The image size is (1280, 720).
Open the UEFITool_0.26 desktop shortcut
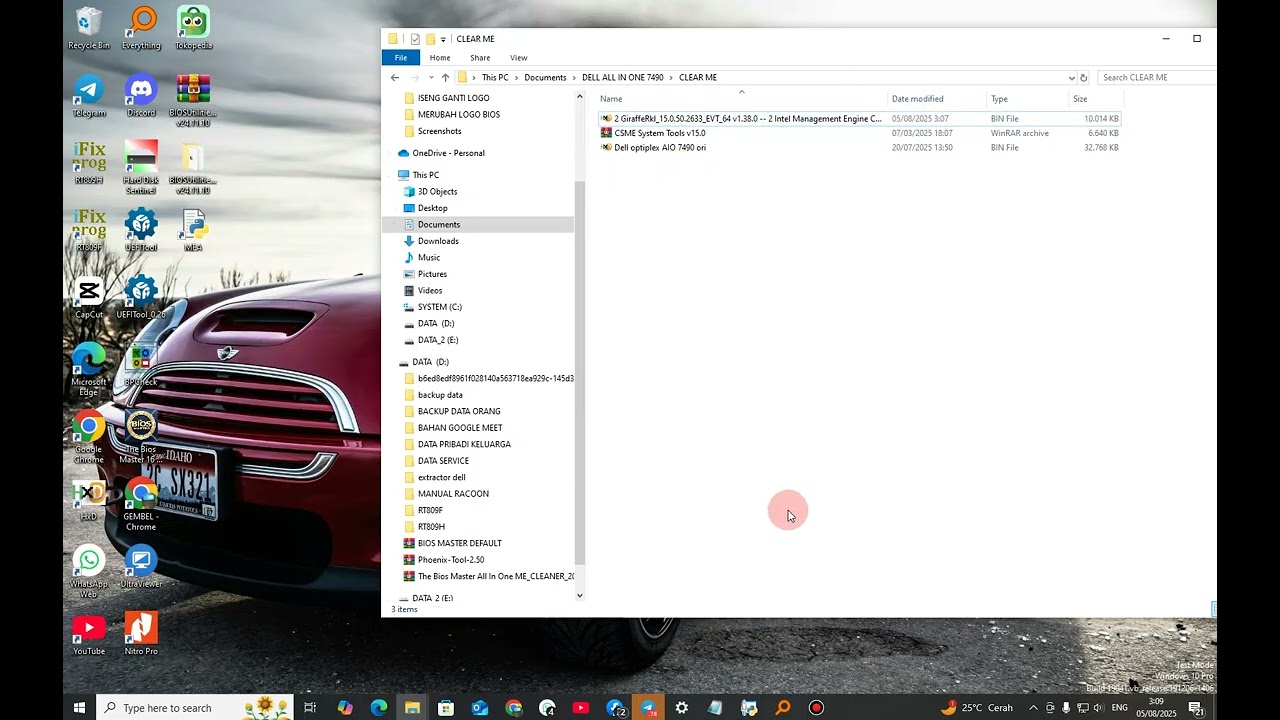click(x=141, y=297)
